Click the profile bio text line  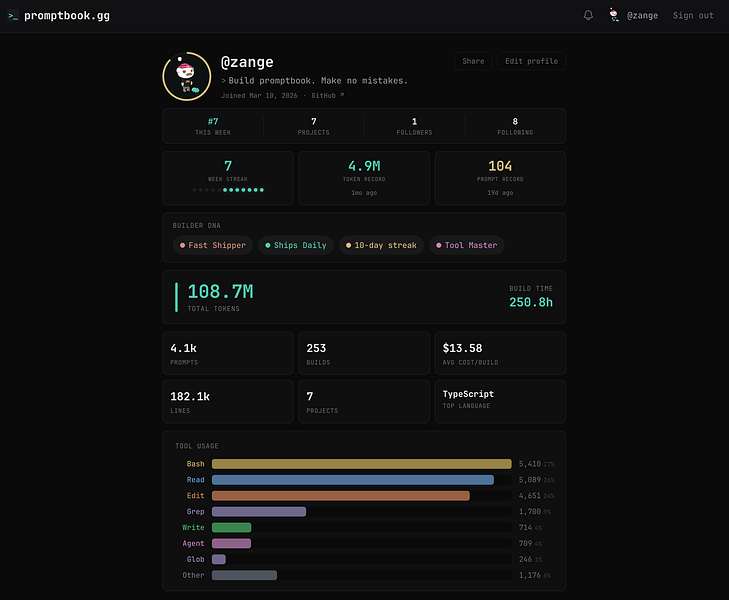coord(314,80)
